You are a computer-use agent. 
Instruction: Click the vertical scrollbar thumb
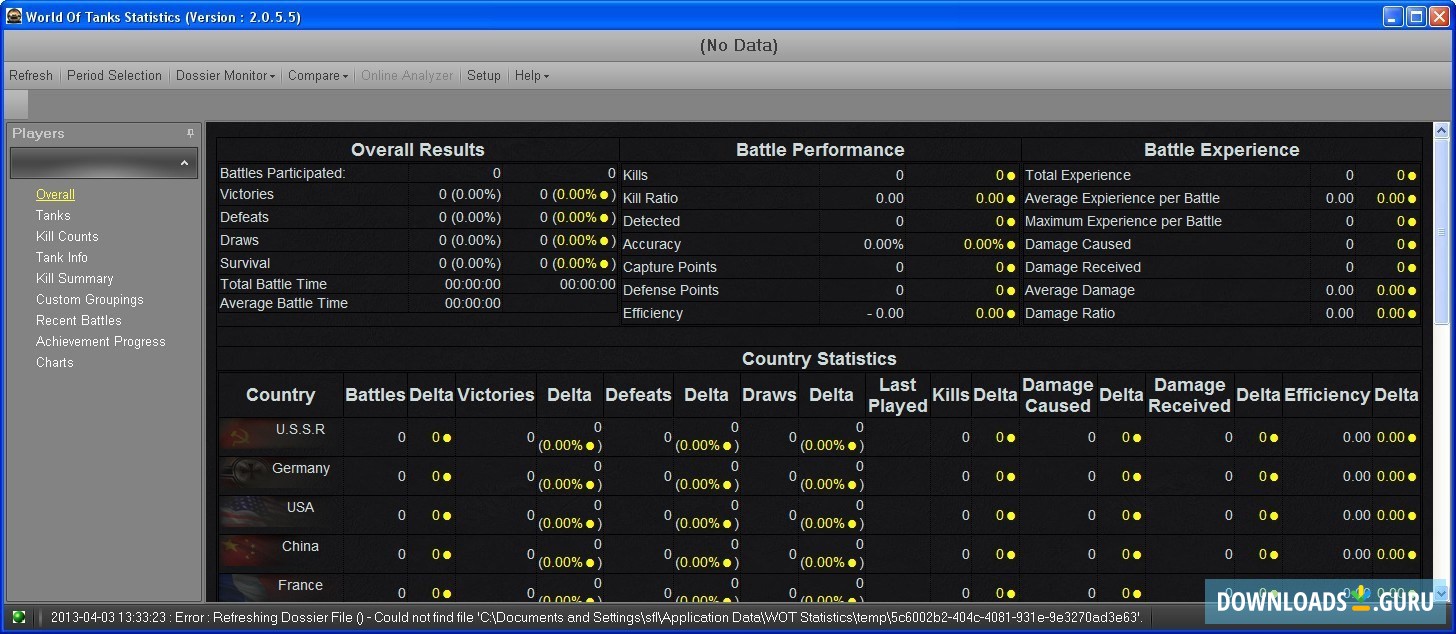pos(1441,232)
